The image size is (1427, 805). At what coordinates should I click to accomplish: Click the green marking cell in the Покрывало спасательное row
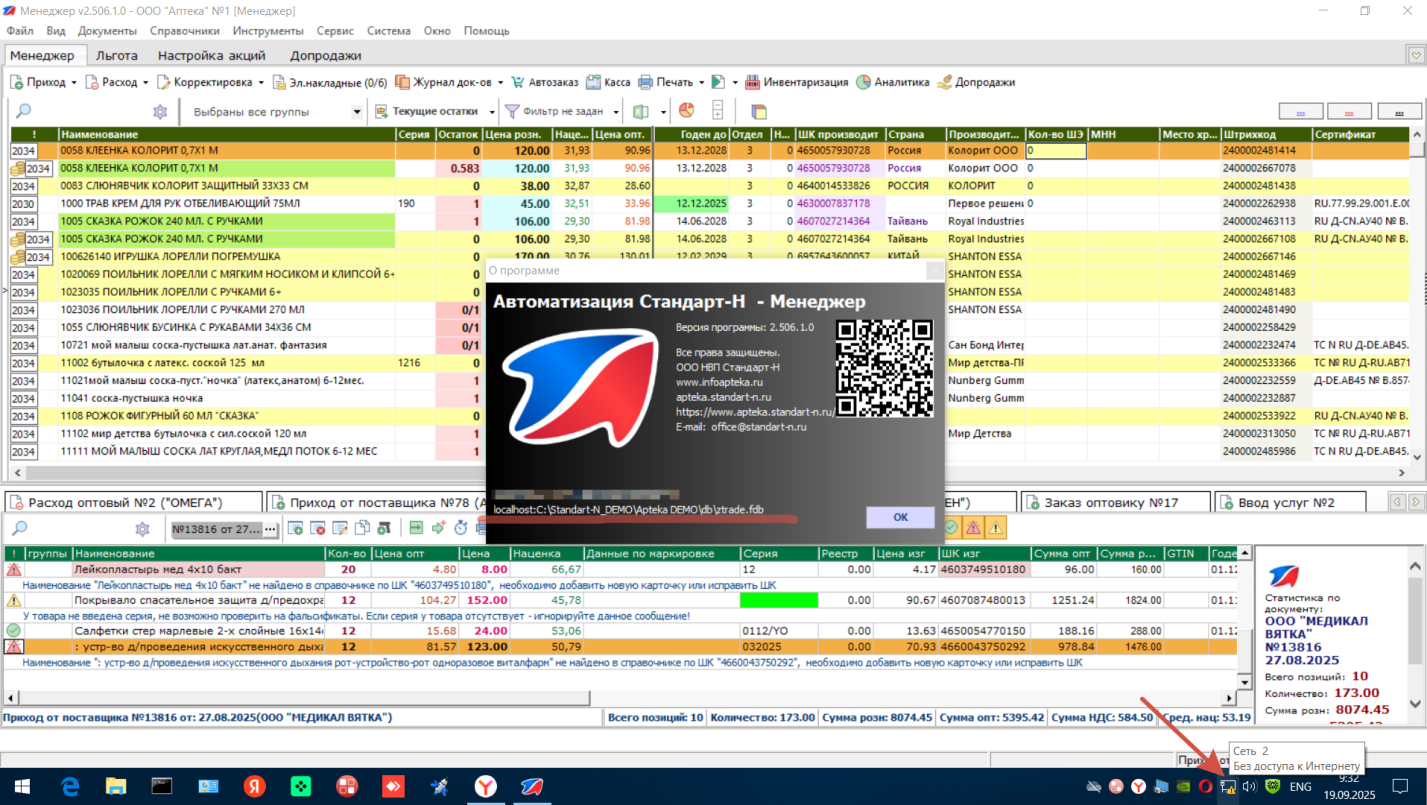(x=778, y=600)
